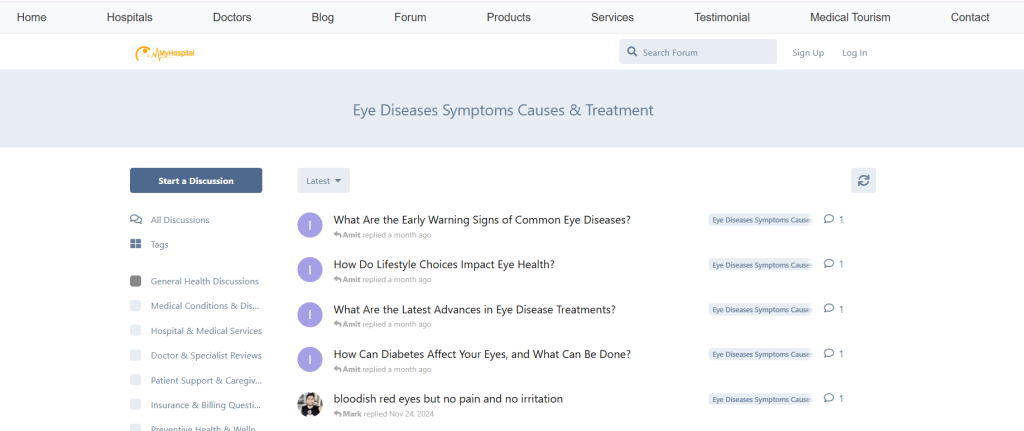Open Doctor & Specialist Reviews category link
The image size is (1024, 431).
[x=206, y=356]
